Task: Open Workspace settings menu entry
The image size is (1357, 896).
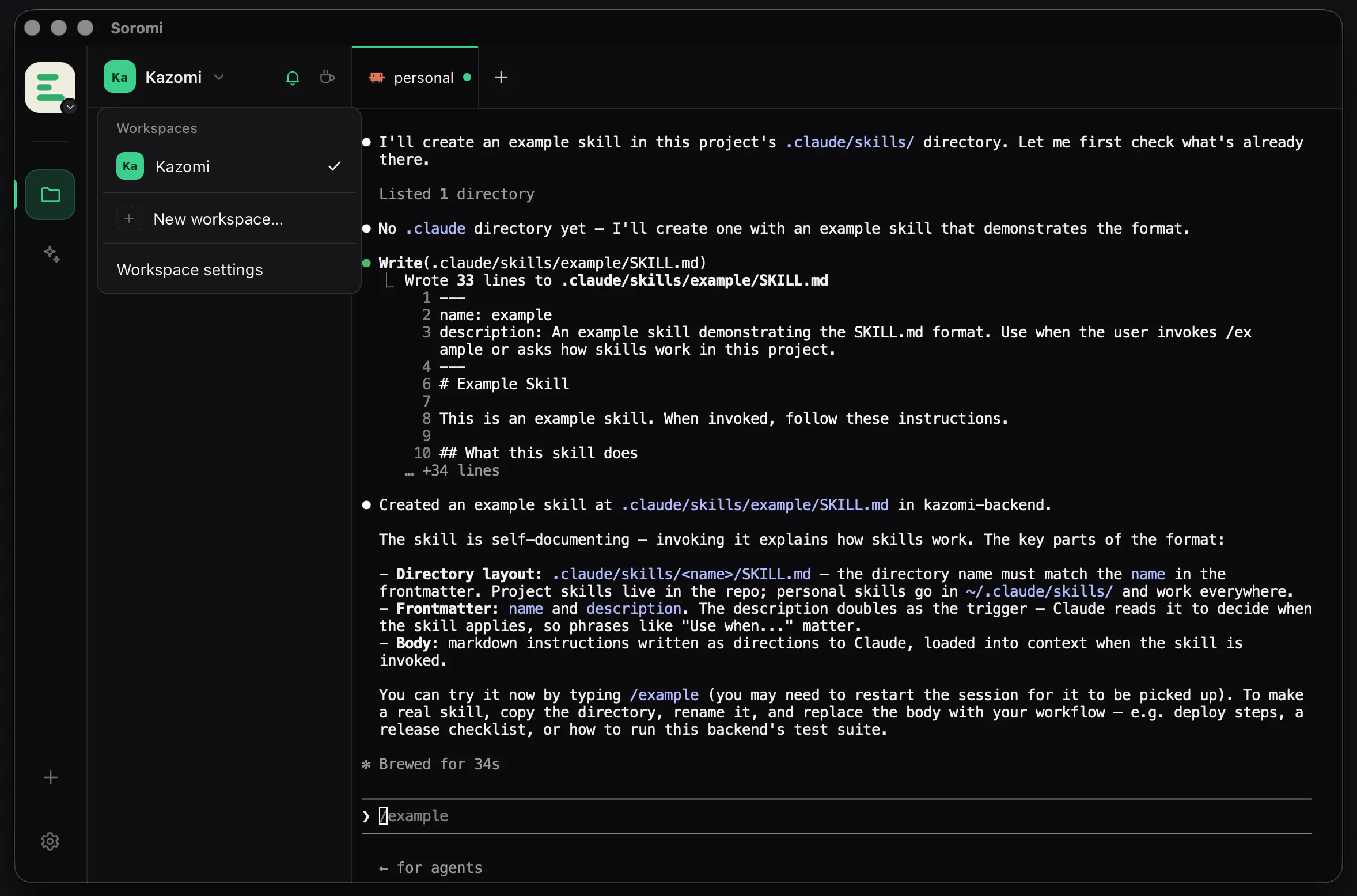Action: [229, 269]
